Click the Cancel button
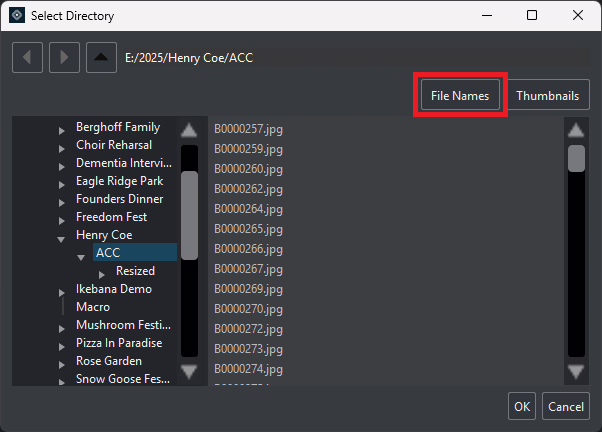Image resolution: width=602 pixels, height=432 pixels. (x=566, y=406)
